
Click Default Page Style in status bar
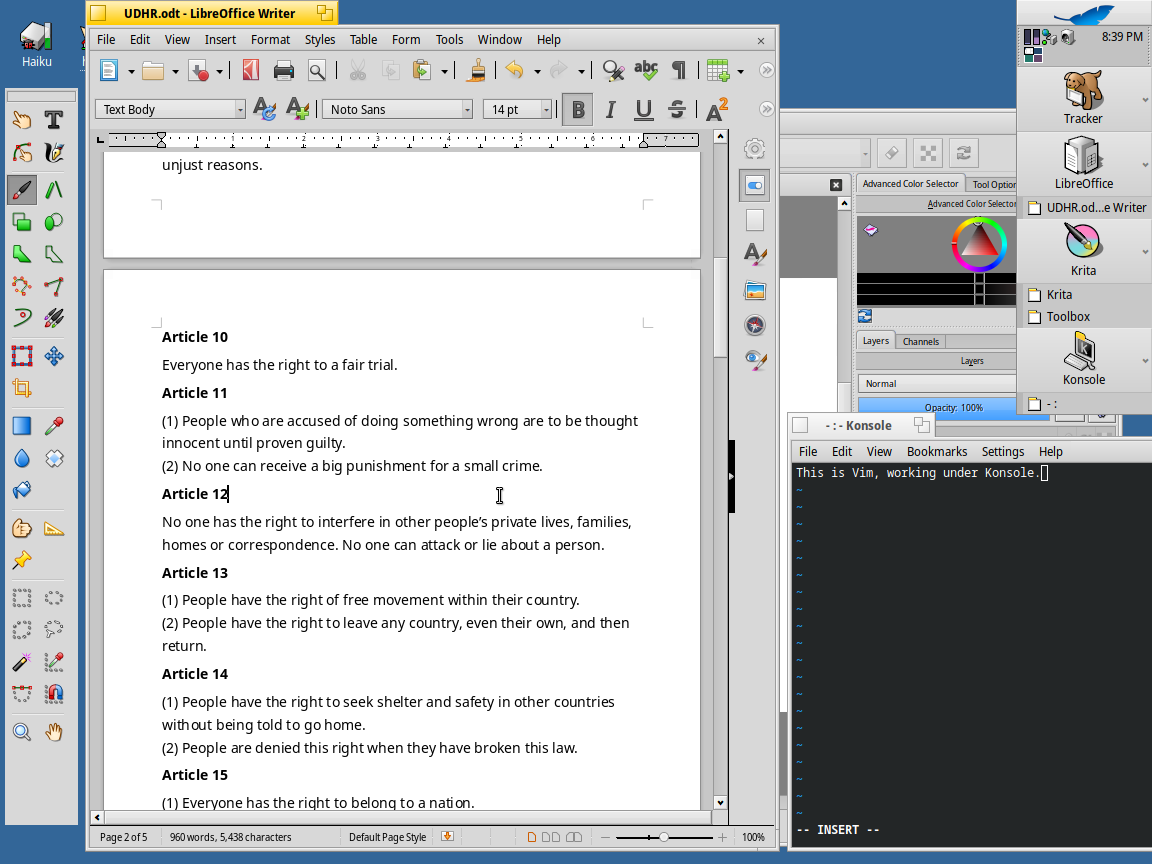[x=387, y=837]
